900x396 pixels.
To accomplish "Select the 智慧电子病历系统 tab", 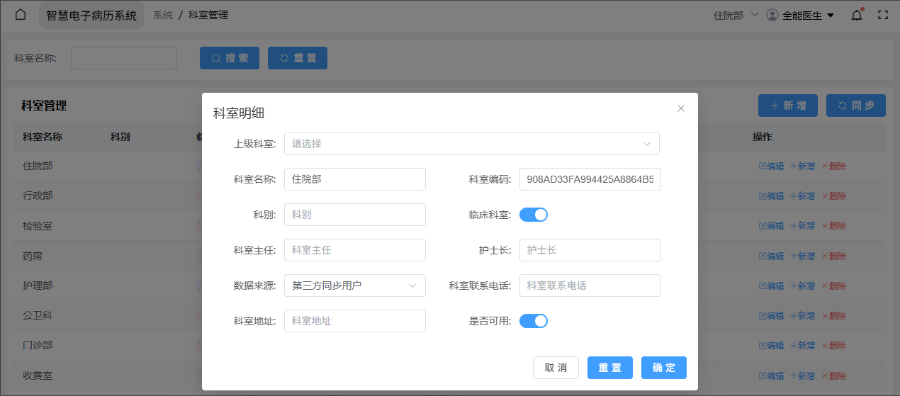I will click(91, 15).
